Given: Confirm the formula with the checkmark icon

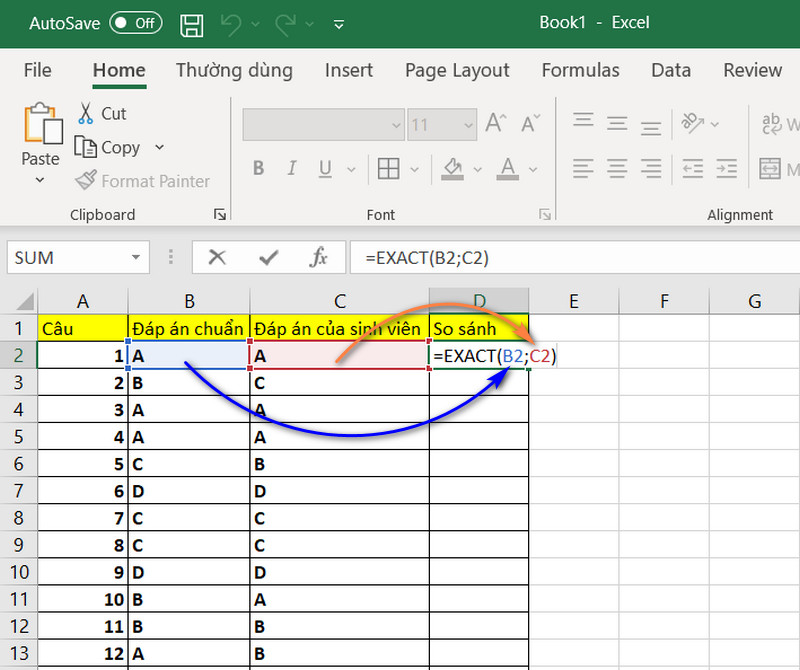Looking at the screenshot, I should (x=270, y=257).
